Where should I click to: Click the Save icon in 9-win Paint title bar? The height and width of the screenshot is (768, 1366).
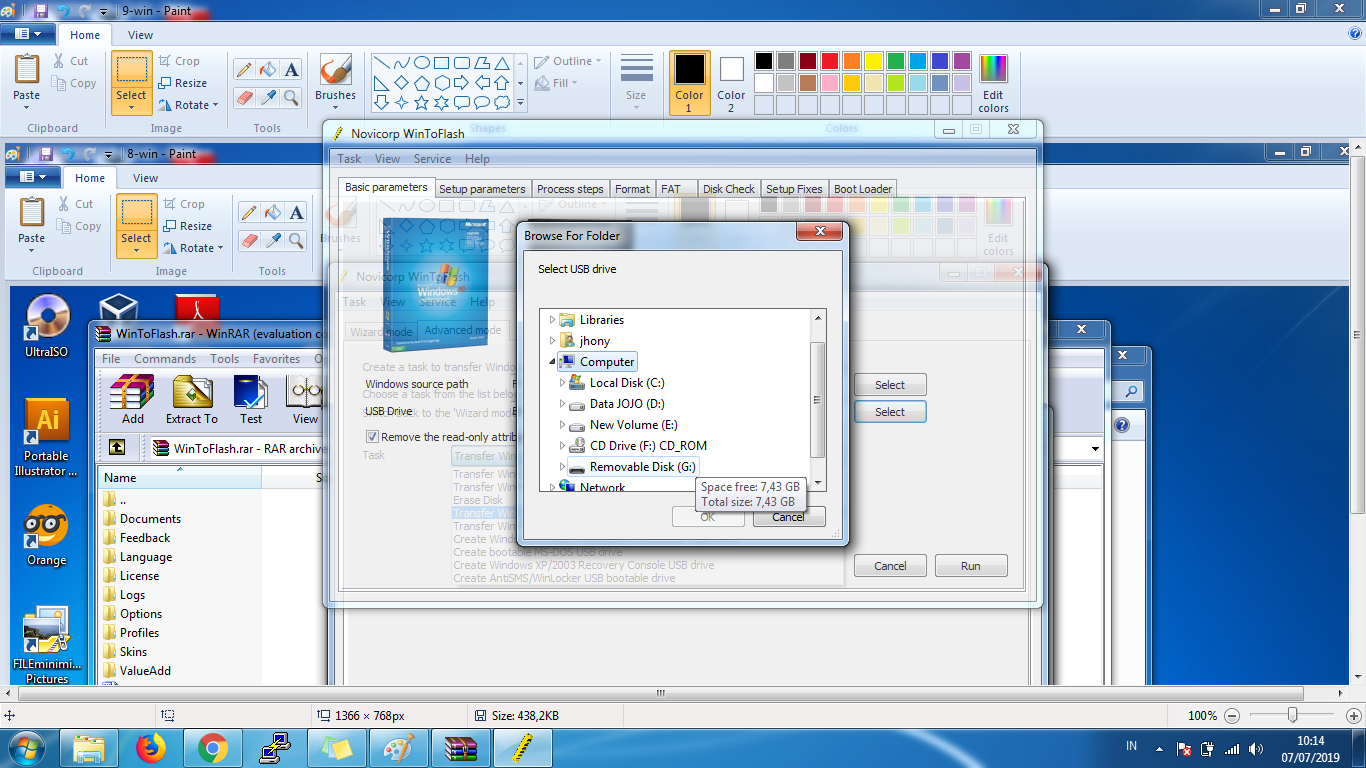pos(41,11)
